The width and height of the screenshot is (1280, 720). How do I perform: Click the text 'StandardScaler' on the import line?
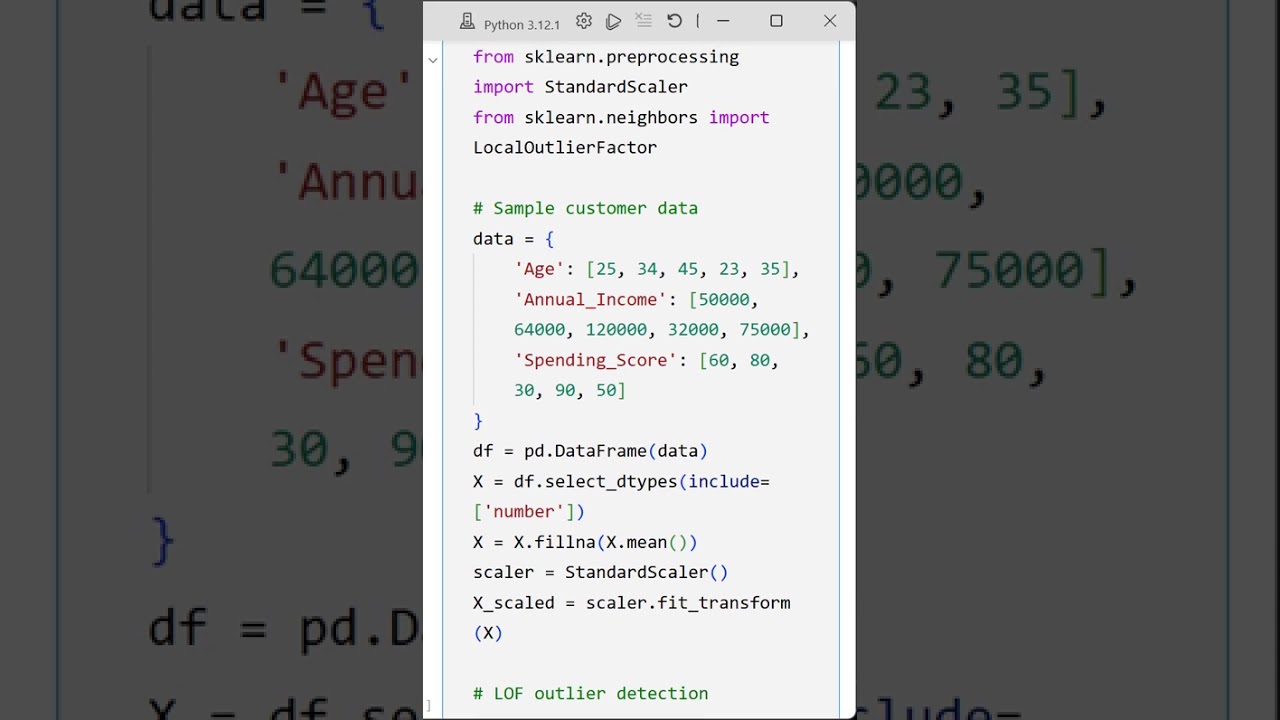pyautogui.click(x=616, y=87)
